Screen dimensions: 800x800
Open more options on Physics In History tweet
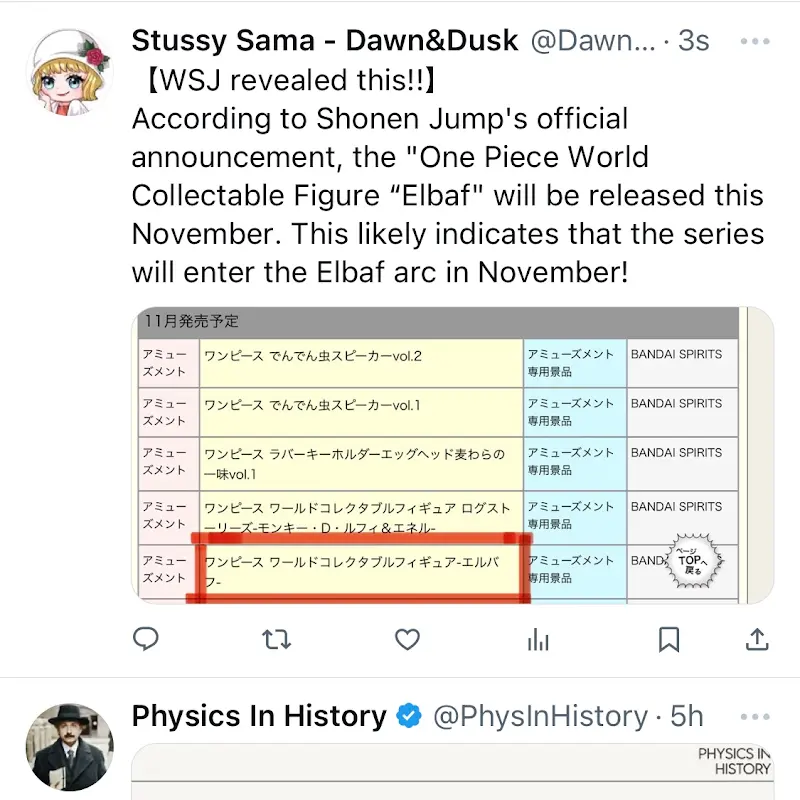(755, 716)
